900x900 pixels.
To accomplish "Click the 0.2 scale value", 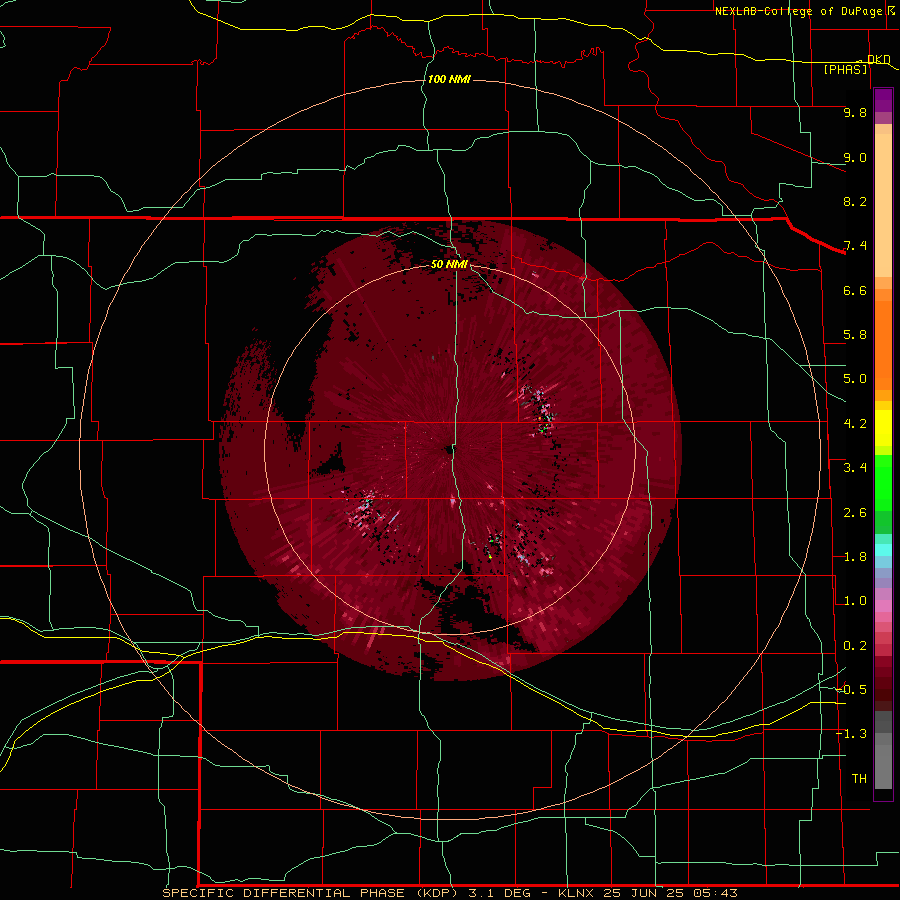I will pos(855,646).
